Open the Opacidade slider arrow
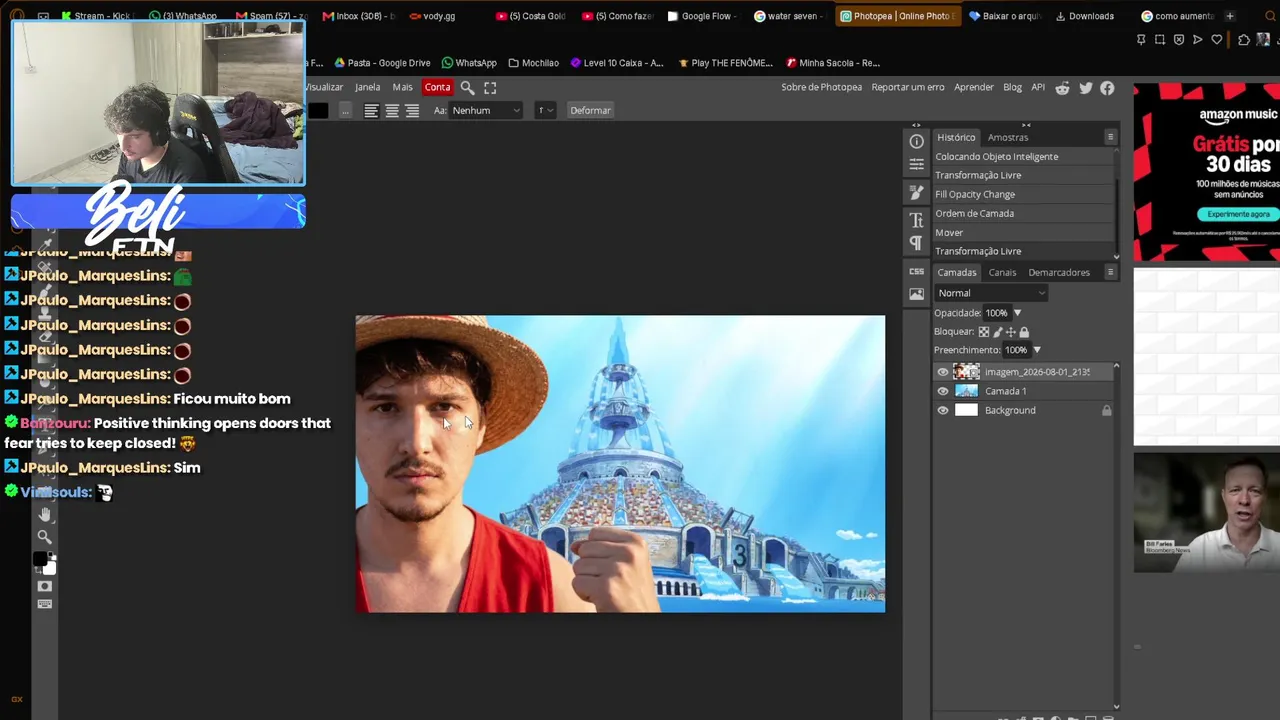 (1017, 313)
